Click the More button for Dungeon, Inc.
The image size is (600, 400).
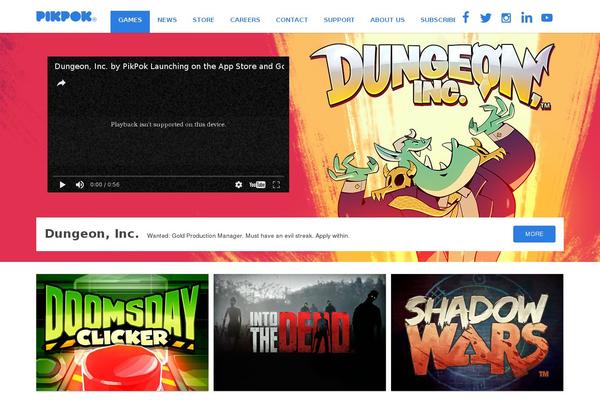coord(534,234)
